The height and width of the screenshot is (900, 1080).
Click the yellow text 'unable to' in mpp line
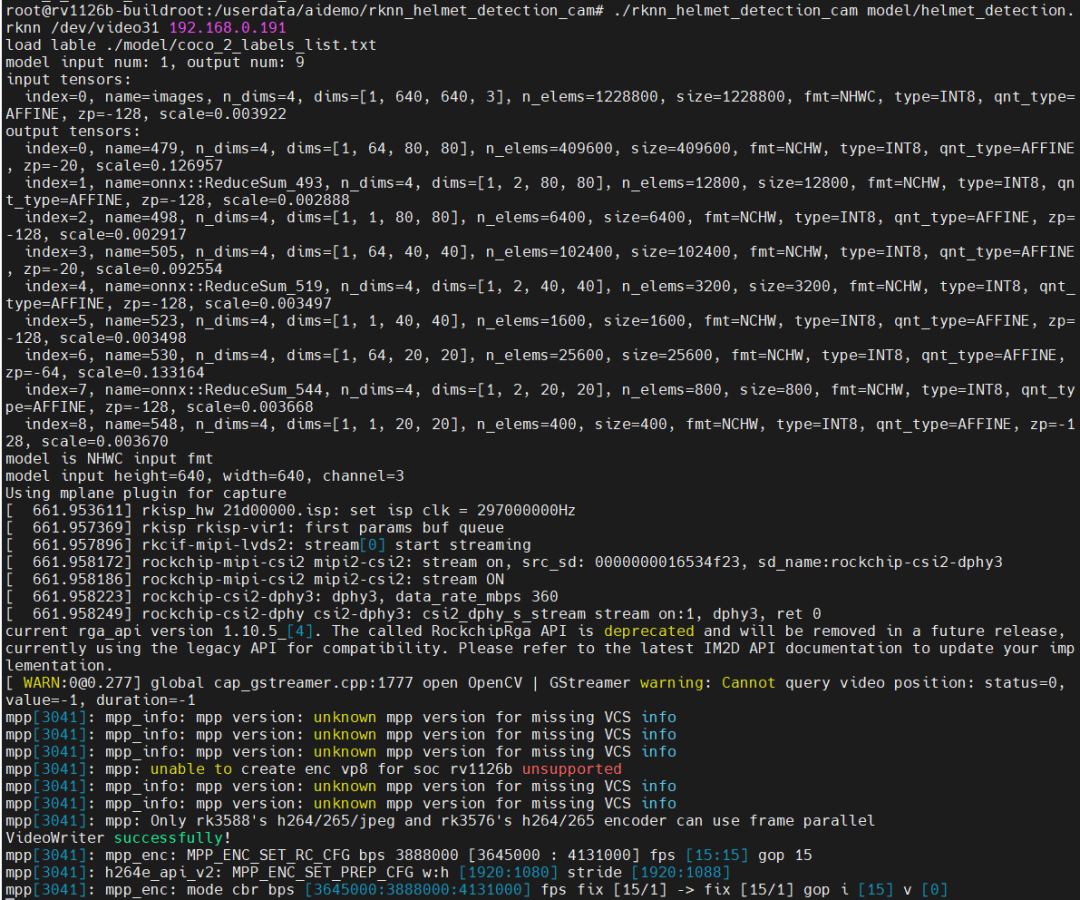pyautogui.click(x=191, y=768)
